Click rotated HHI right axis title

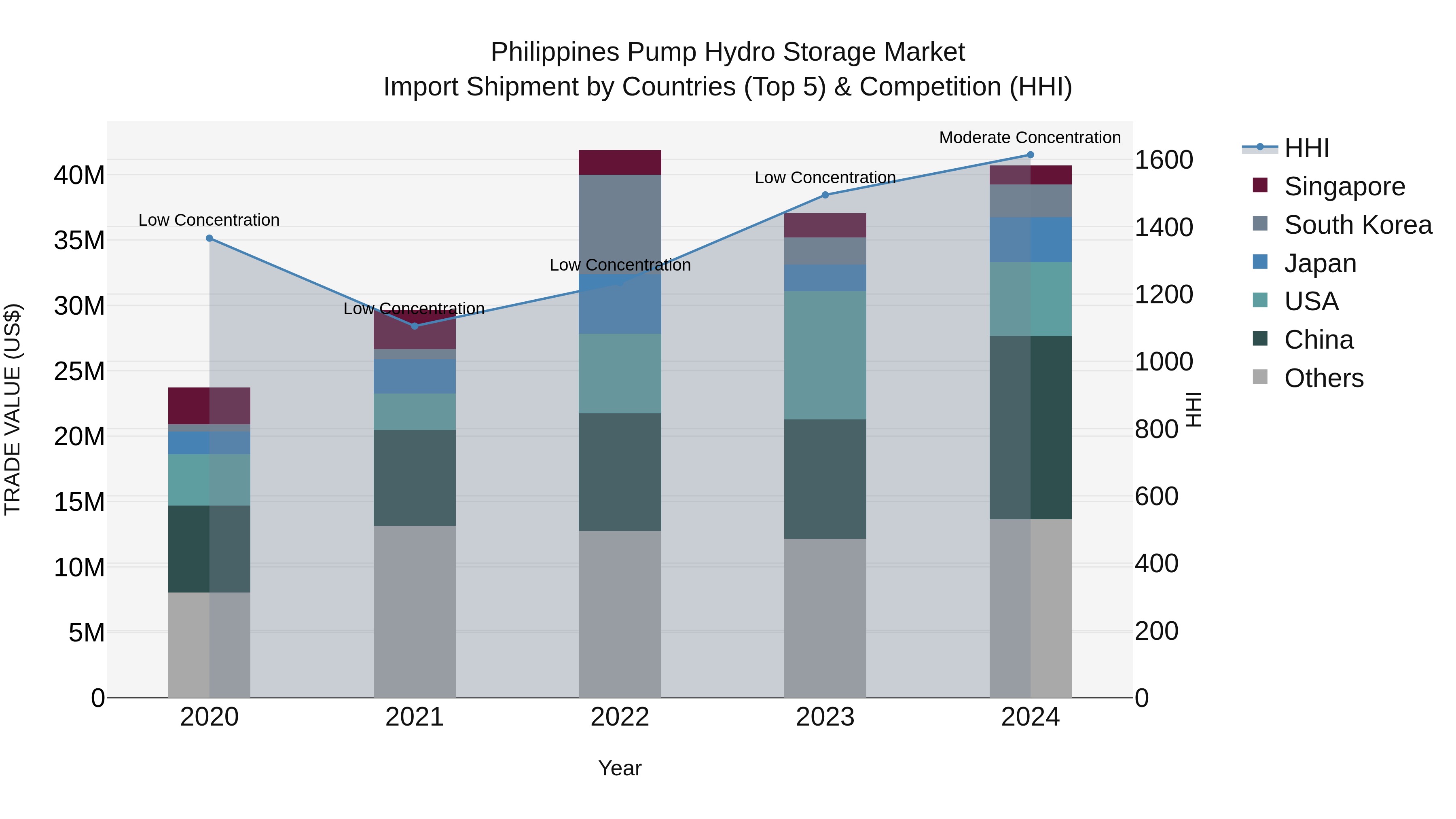(1193, 409)
